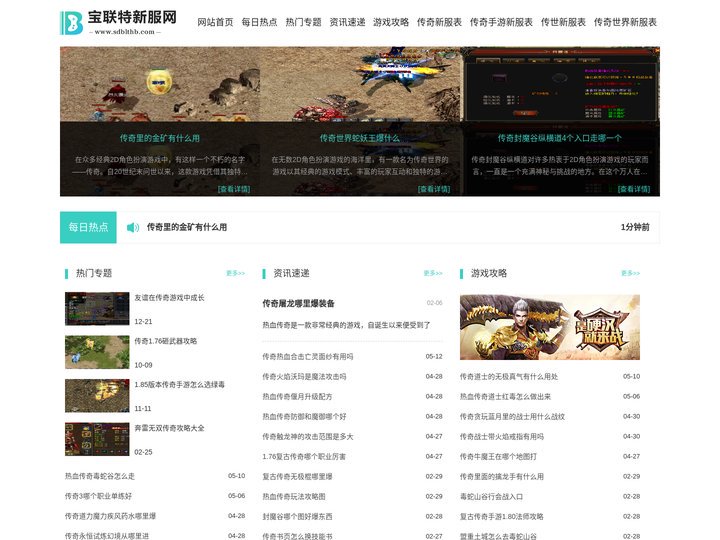Viewport: 720px width, 540px height.
Task: Open the link 传奇1.76砸武器攻略
Action: click(166, 341)
